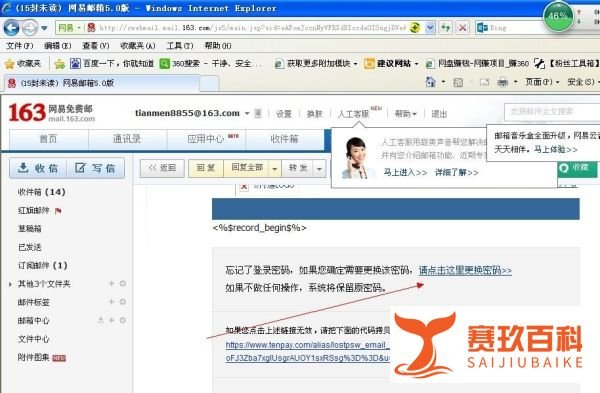The image size is (600, 393).
Task: Click the 收信 receive mail button
Action: (38, 168)
